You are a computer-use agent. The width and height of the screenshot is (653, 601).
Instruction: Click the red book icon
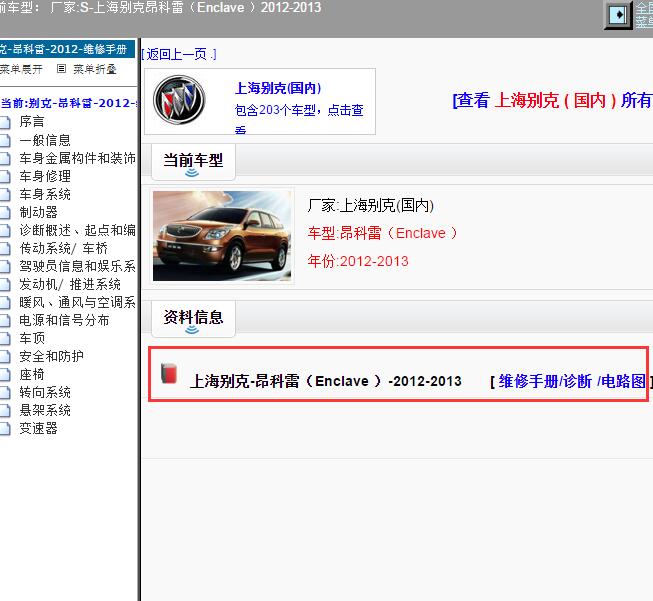coord(169,373)
